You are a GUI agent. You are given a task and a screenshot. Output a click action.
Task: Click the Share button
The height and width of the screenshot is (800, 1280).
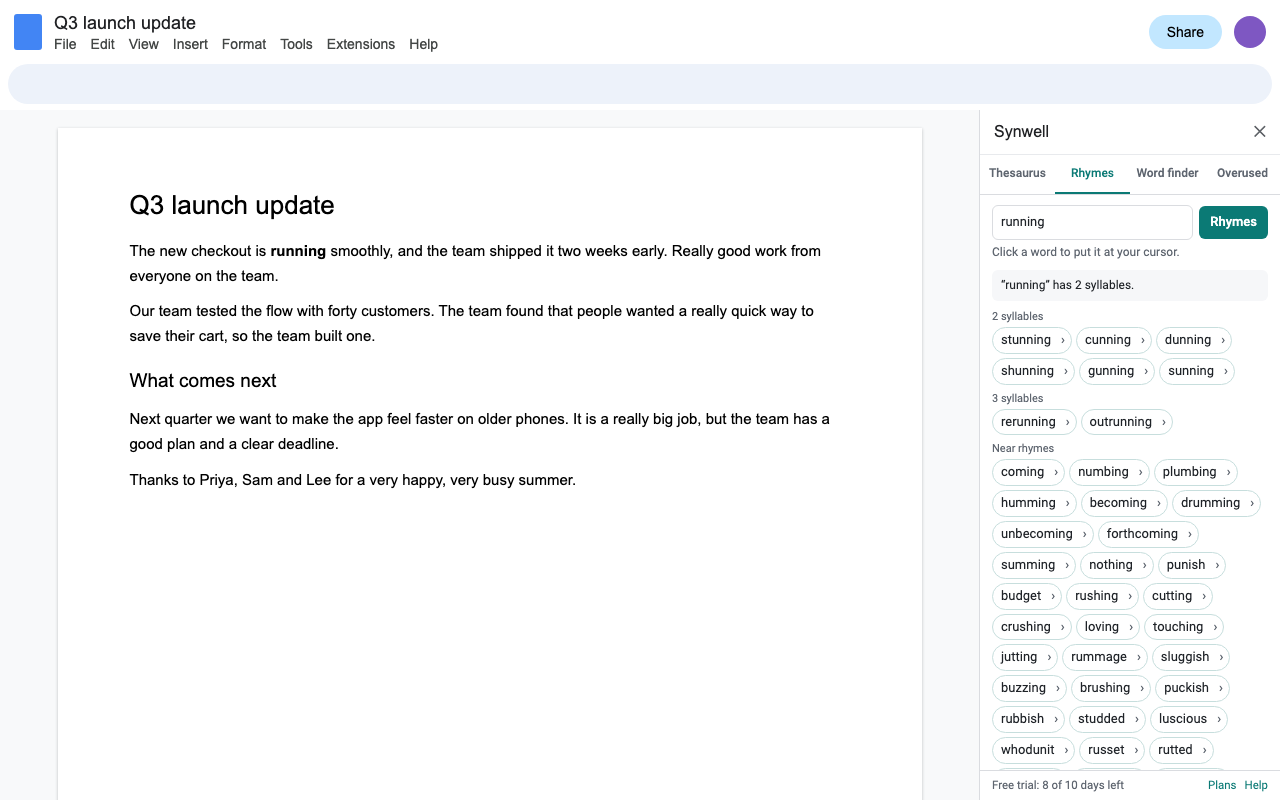(x=1185, y=32)
